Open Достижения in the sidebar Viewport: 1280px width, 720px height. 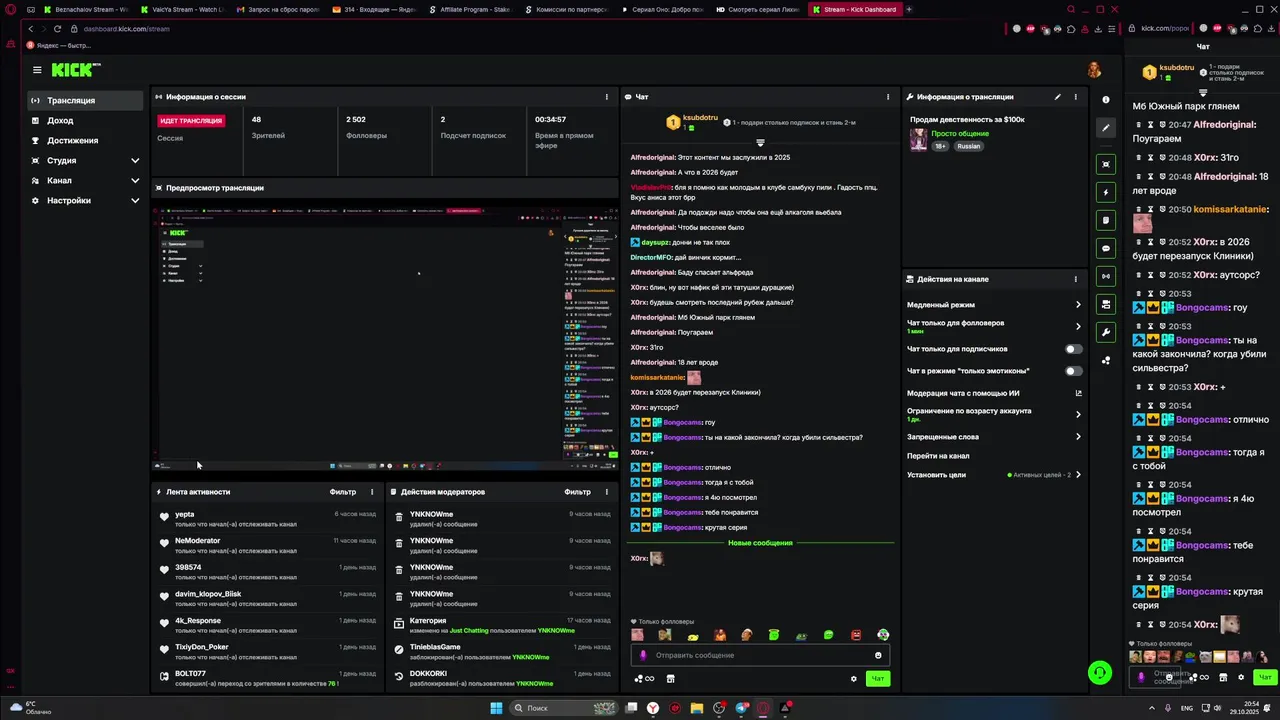click(x=86, y=140)
